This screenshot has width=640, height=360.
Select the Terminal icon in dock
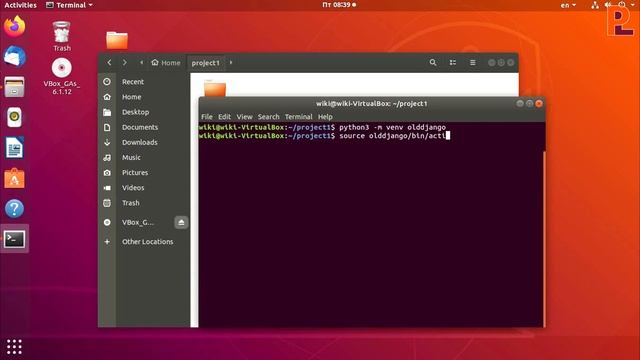click(14, 239)
